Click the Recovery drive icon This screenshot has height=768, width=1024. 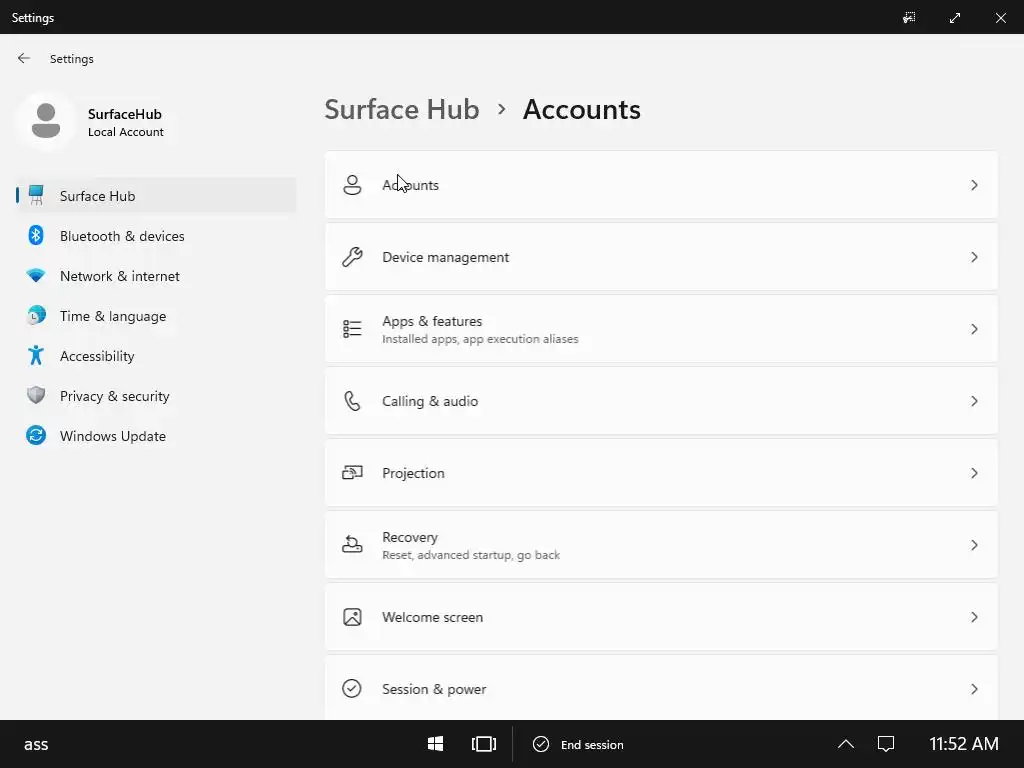coord(352,544)
